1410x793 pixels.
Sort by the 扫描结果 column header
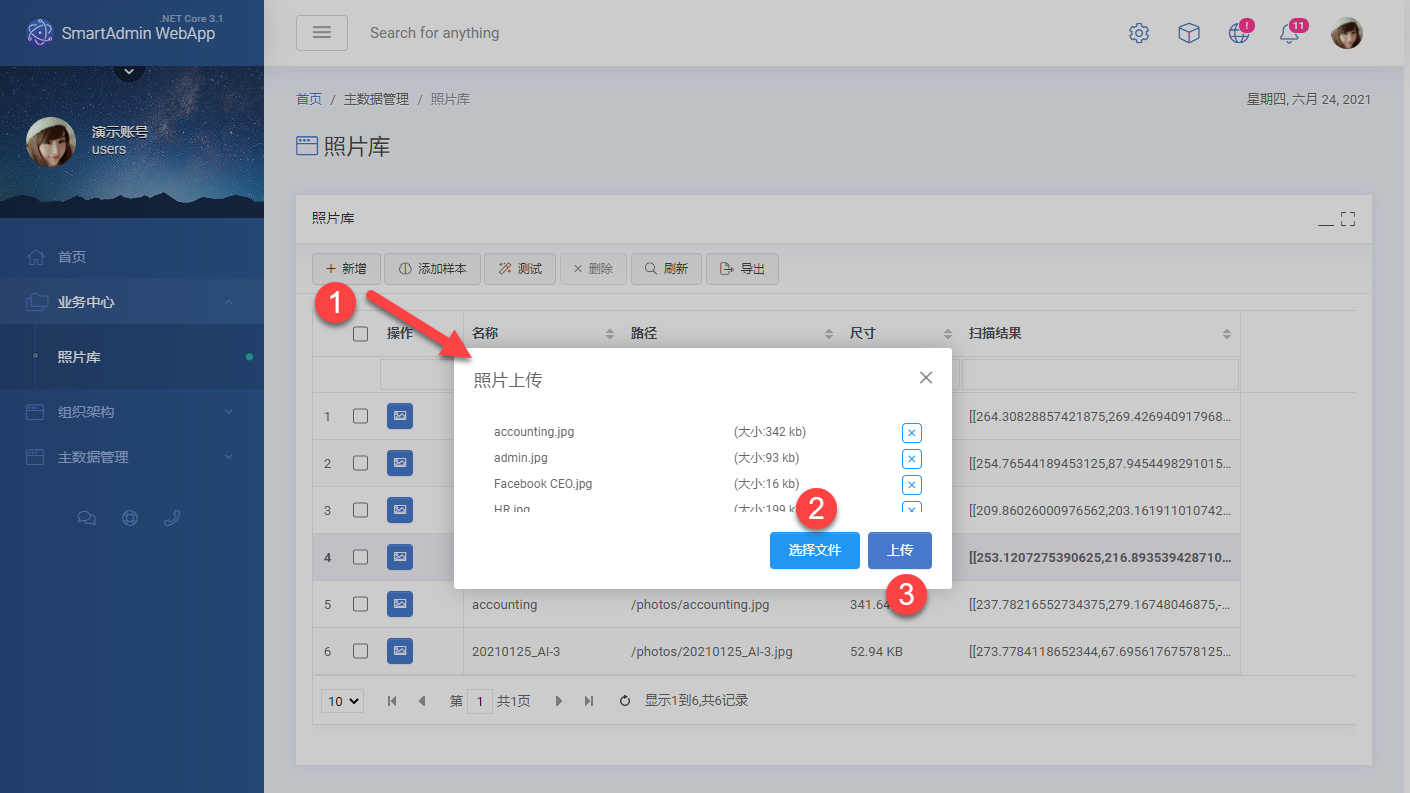[x=1100, y=334]
